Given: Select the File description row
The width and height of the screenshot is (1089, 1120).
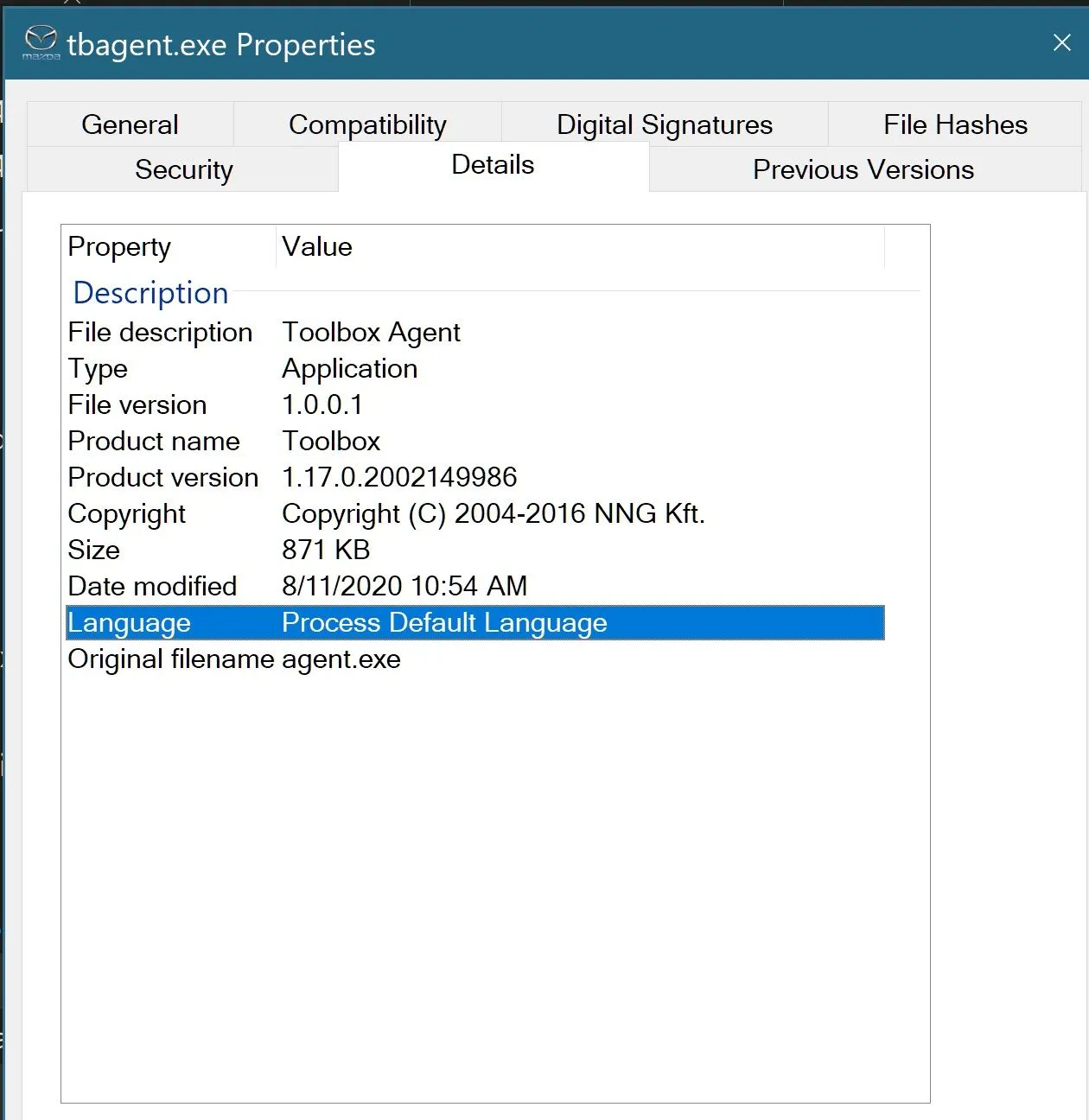Looking at the screenshot, I should [x=160, y=333].
